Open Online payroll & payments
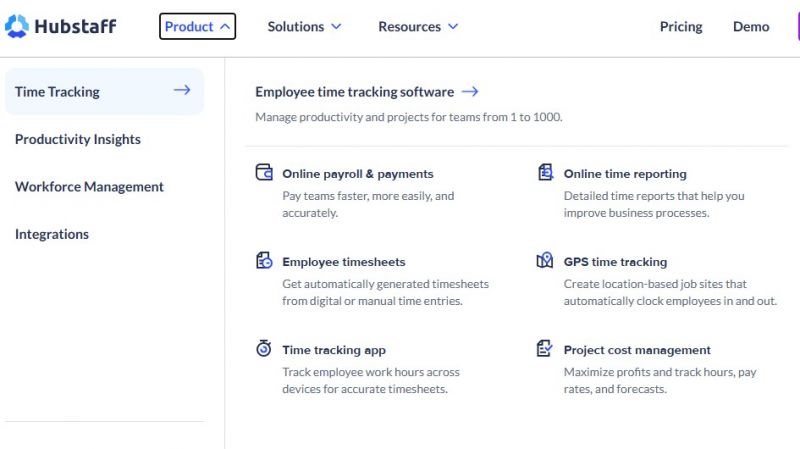Viewport: 800px width, 449px height. [x=358, y=174]
